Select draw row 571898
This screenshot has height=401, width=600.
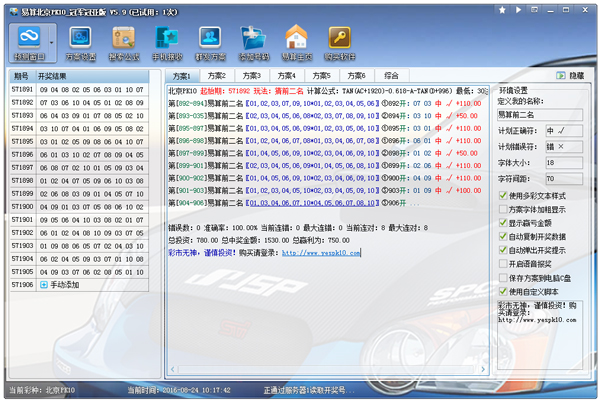tap(79, 181)
